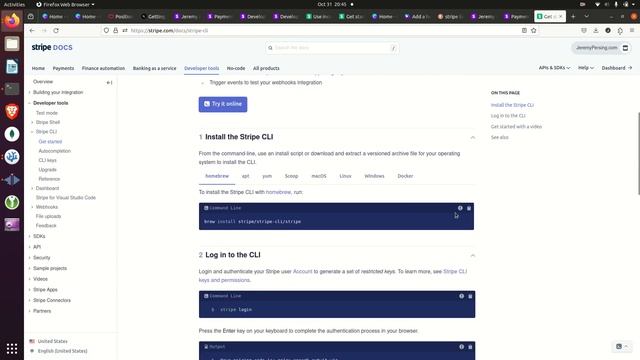This screenshot has height=360, width=640.
Task: Show info for stripe login command block
Action: point(461,296)
